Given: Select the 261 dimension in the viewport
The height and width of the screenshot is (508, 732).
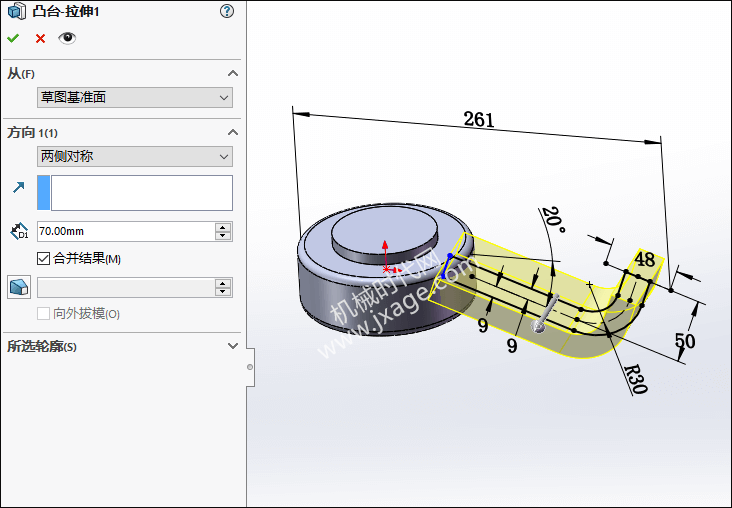Looking at the screenshot, I should click(x=479, y=120).
